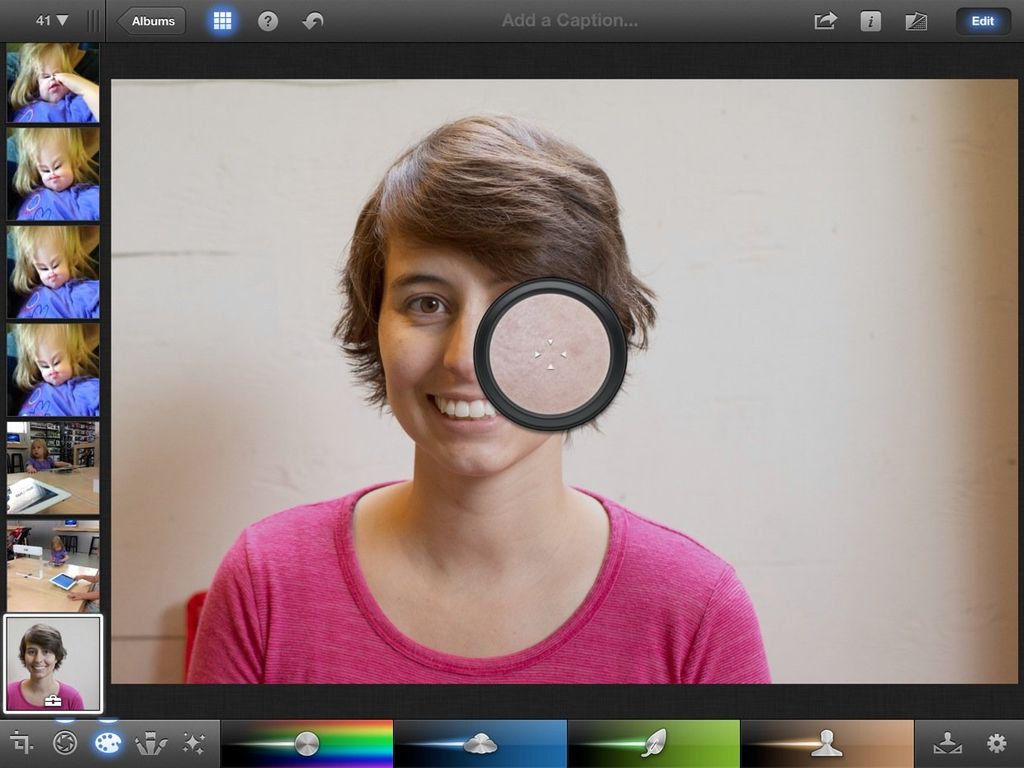Click the Edit button
The height and width of the screenshot is (768, 1024).
tap(981, 20)
